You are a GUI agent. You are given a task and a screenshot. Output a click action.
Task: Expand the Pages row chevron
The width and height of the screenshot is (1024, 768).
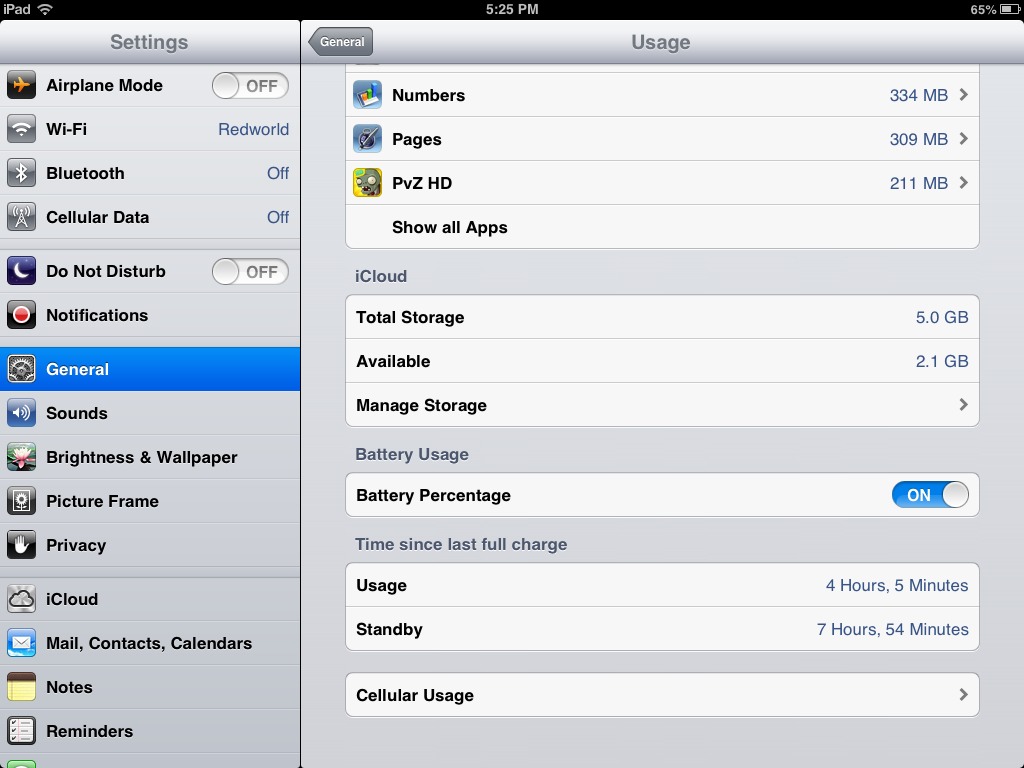(x=963, y=138)
